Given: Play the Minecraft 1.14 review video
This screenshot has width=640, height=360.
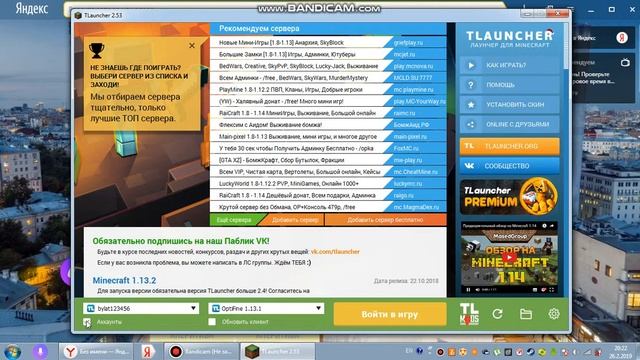Looking at the screenshot, I should pyautogui.click(x=509, y=258).
